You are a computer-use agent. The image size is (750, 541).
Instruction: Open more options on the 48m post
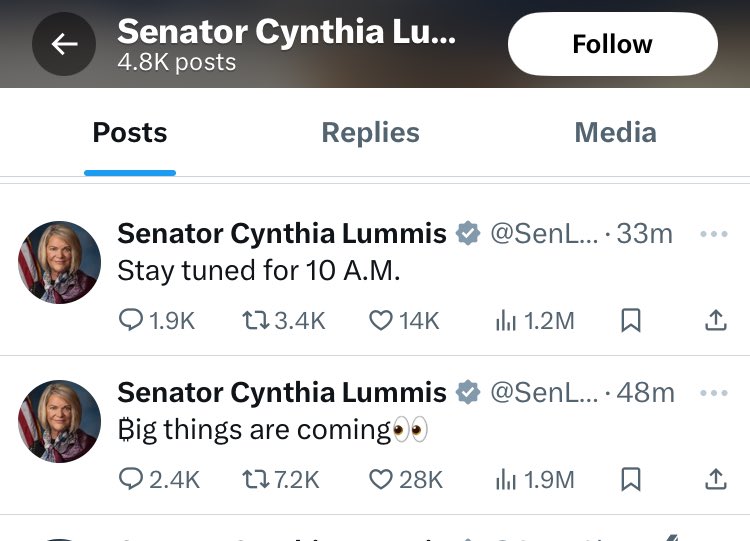[x=714, y=393]
